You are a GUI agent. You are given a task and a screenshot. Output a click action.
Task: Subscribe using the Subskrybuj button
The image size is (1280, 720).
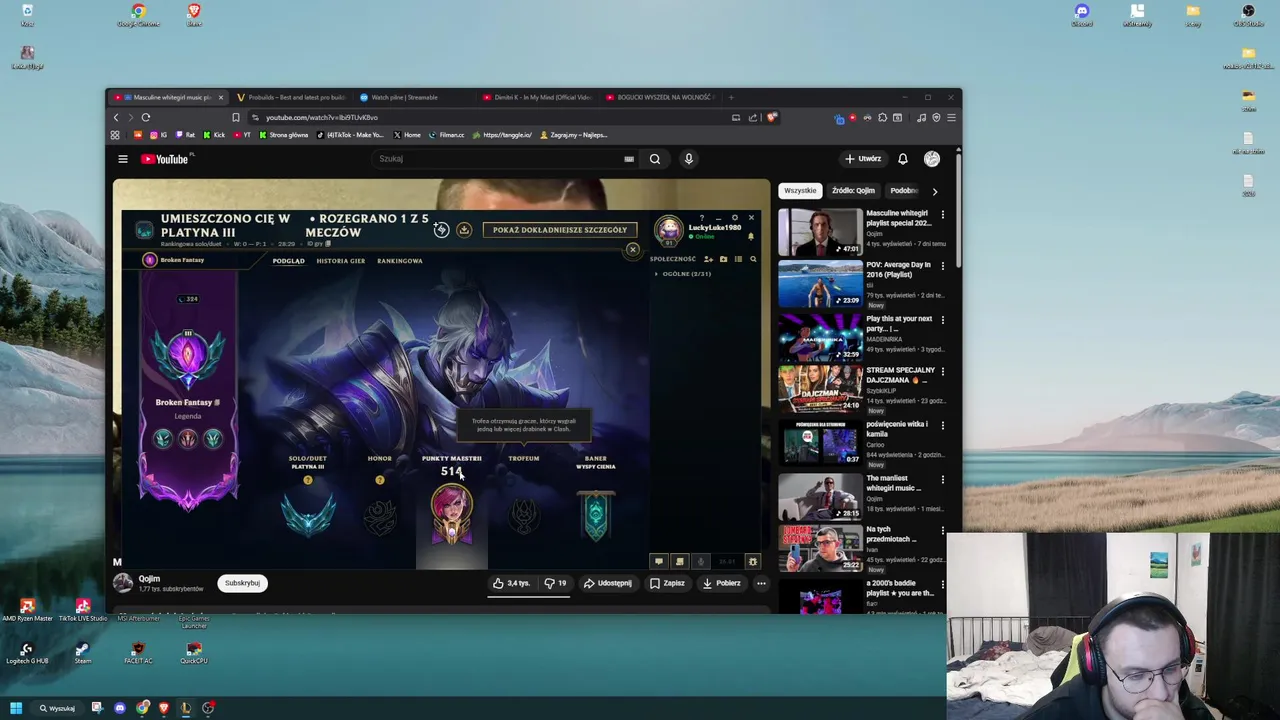point(242,583)
